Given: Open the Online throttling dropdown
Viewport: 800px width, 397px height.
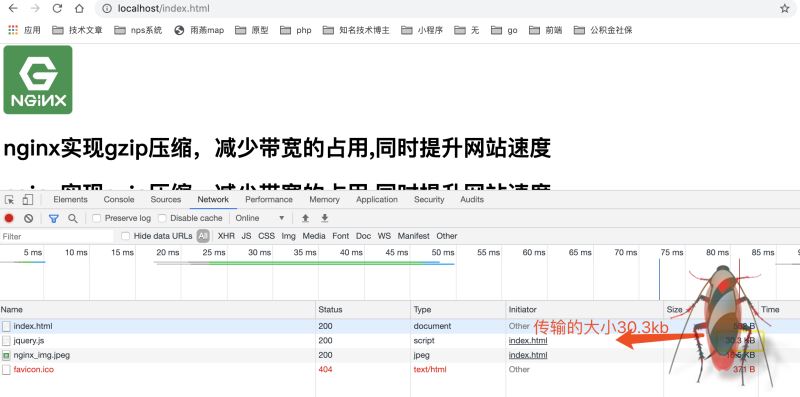Looking at the screenshot, I should 260,218.
